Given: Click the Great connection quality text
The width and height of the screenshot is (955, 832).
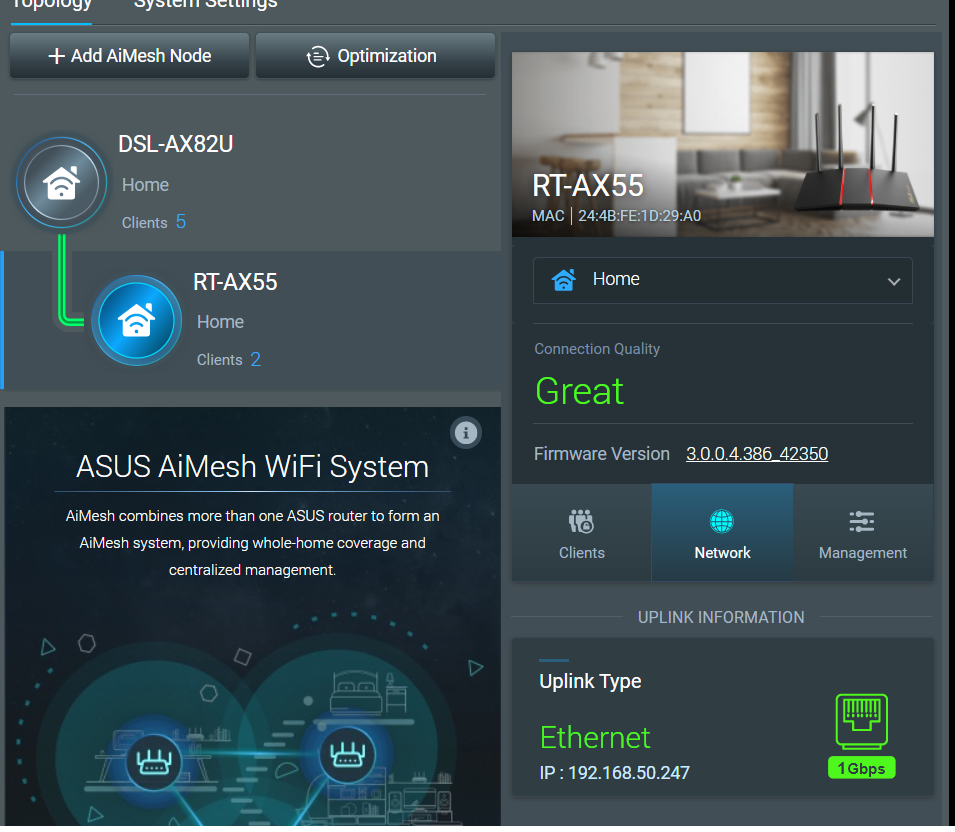Looking at the screenshot, I should 579,391.
